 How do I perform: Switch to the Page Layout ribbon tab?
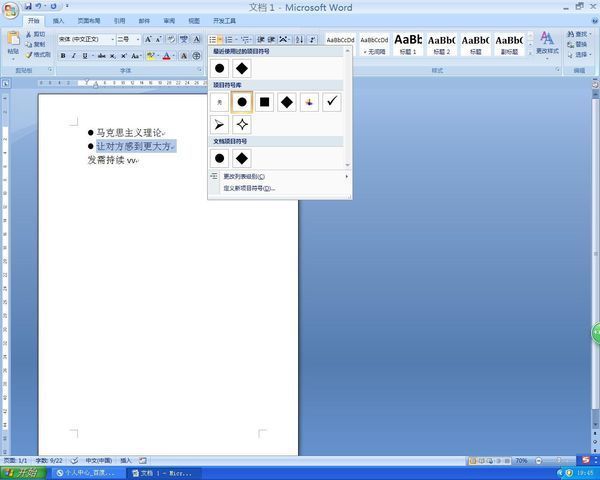tap(89, 21)
